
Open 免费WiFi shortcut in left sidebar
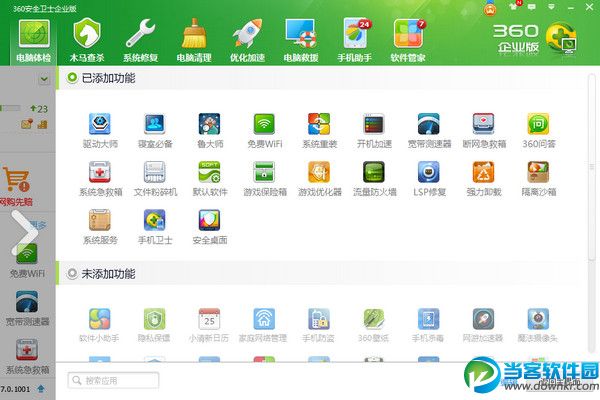click(27, 260)
